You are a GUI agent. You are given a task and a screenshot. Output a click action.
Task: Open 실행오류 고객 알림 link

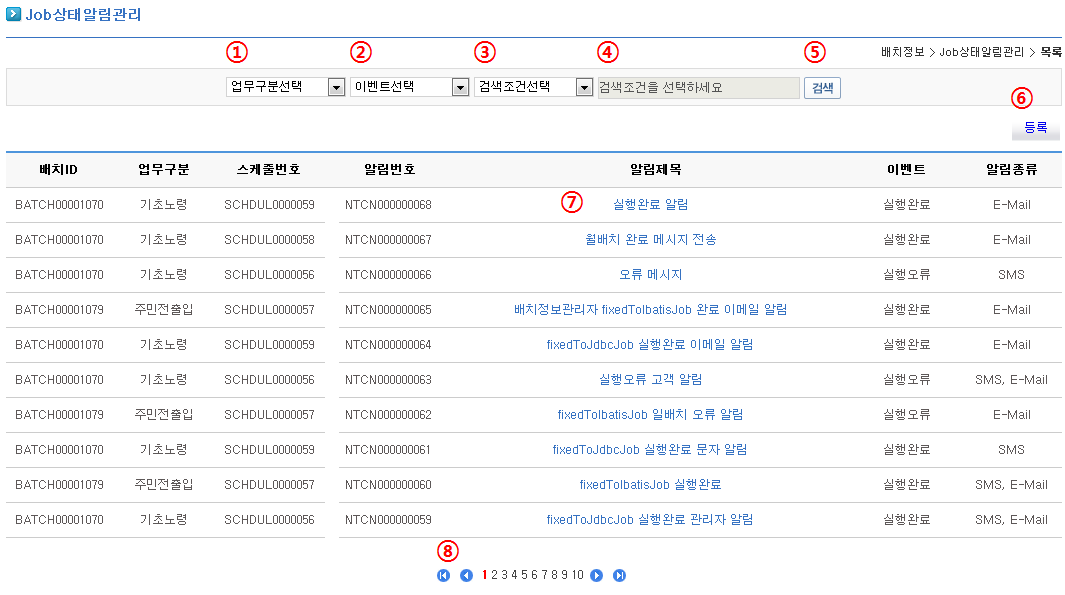point(650,380)
